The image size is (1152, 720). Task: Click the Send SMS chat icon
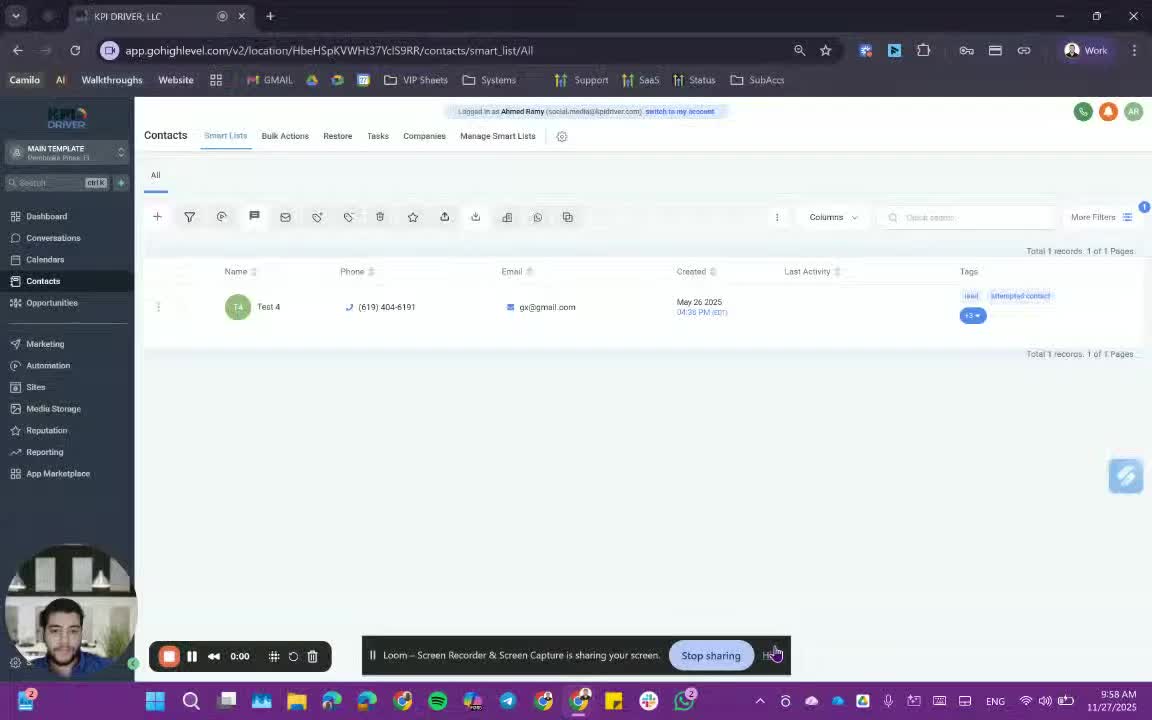[254, 216]
